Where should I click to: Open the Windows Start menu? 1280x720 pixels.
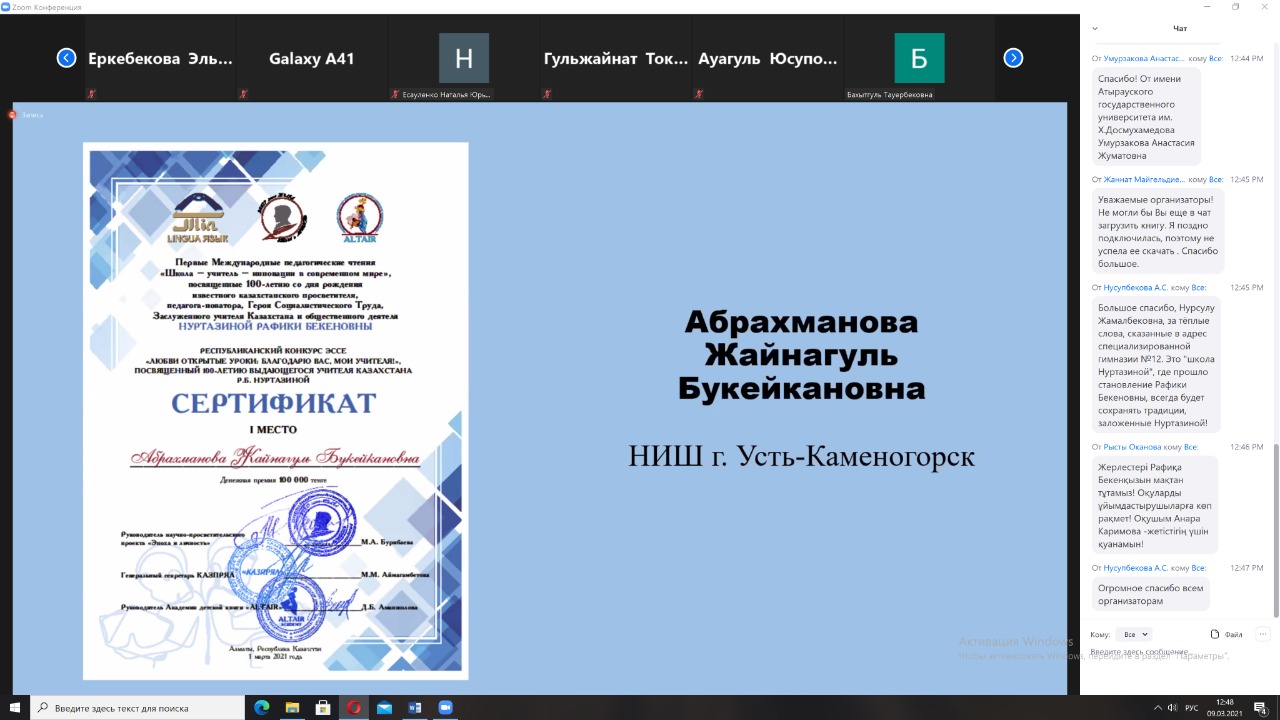(x=15, y=707)
